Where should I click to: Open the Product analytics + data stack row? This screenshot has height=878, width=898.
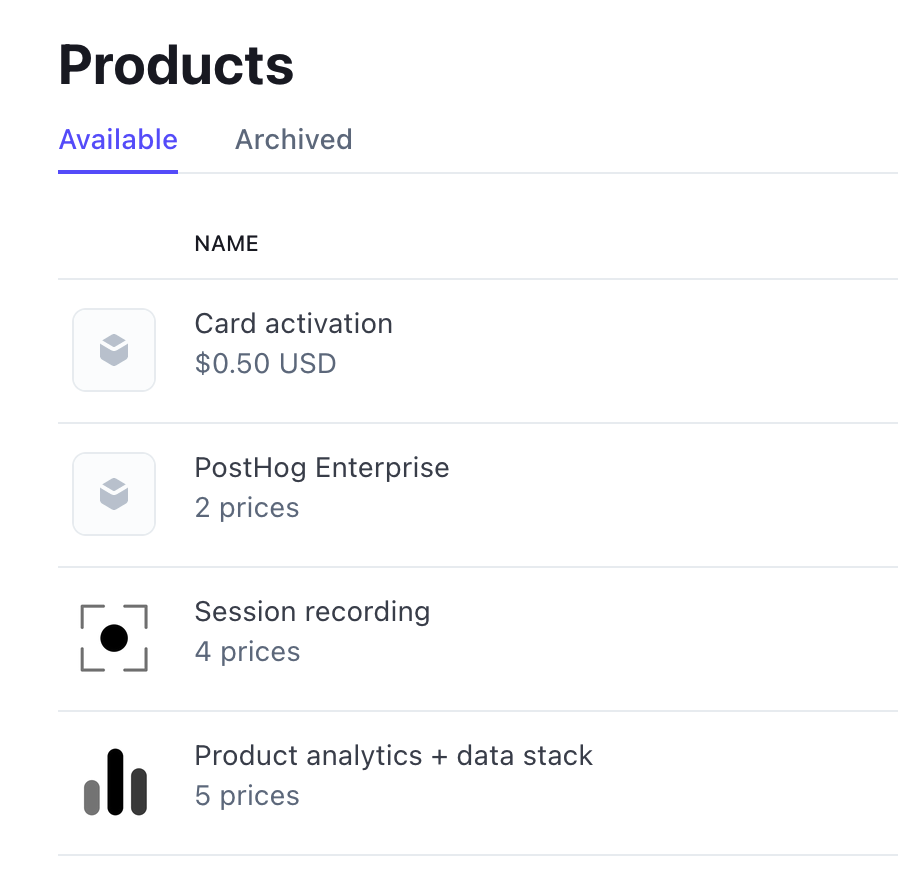point(394,755)
